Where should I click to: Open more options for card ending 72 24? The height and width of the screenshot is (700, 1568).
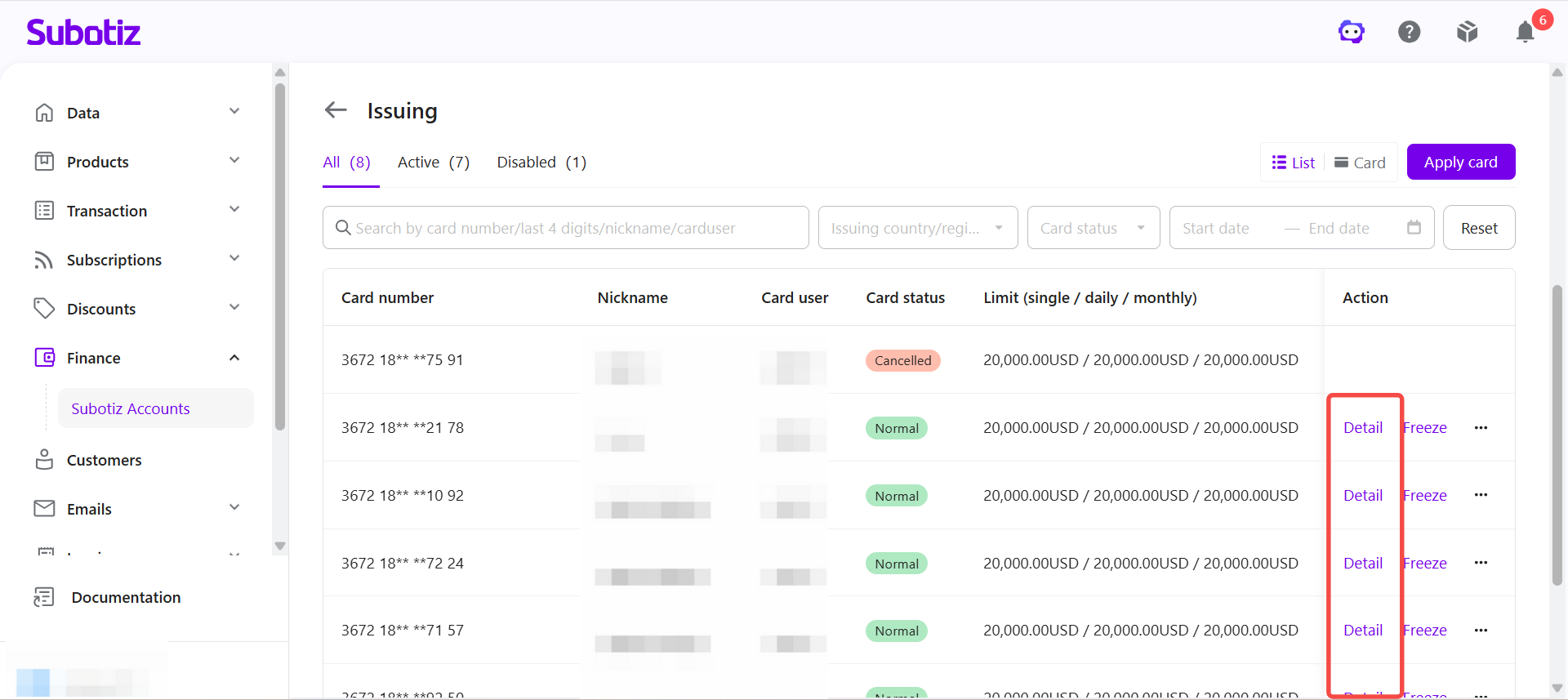[x=1481, y=563]
